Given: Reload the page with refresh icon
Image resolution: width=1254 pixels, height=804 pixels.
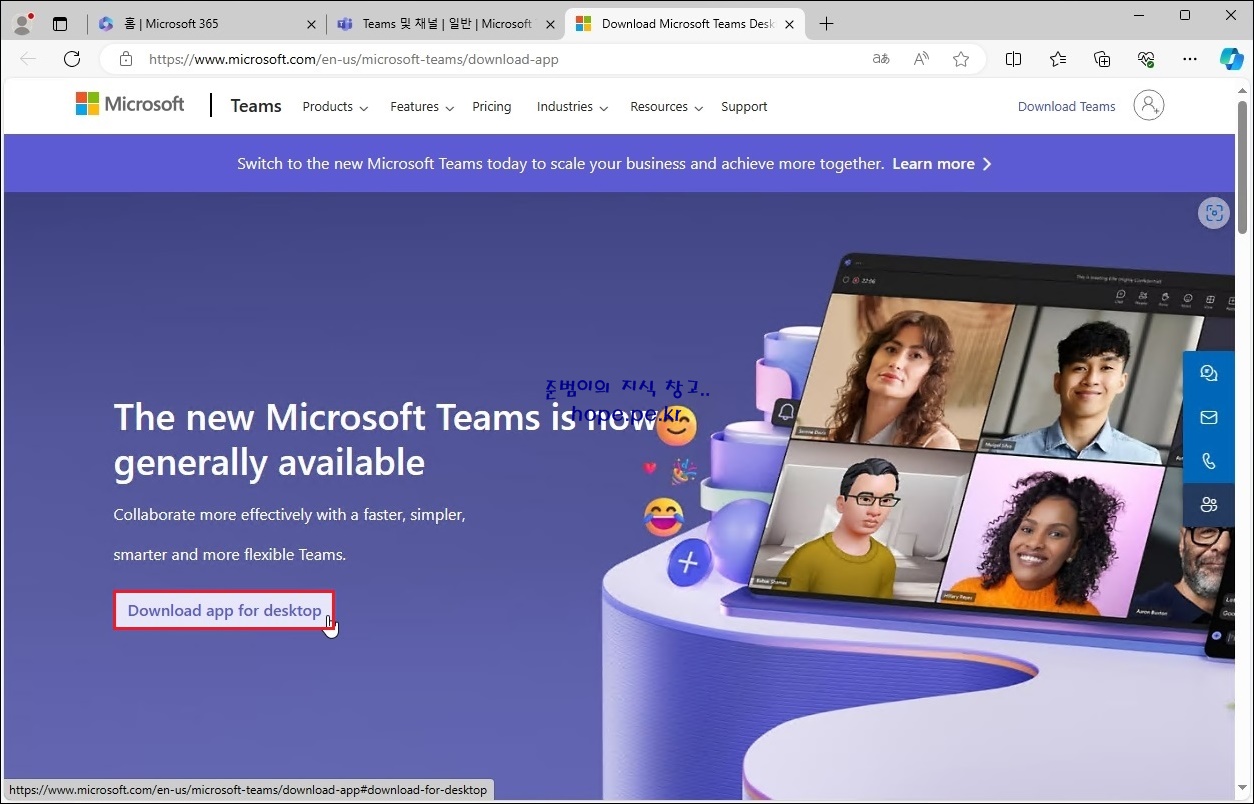Looking at the screenshot, I should [72, 59].
